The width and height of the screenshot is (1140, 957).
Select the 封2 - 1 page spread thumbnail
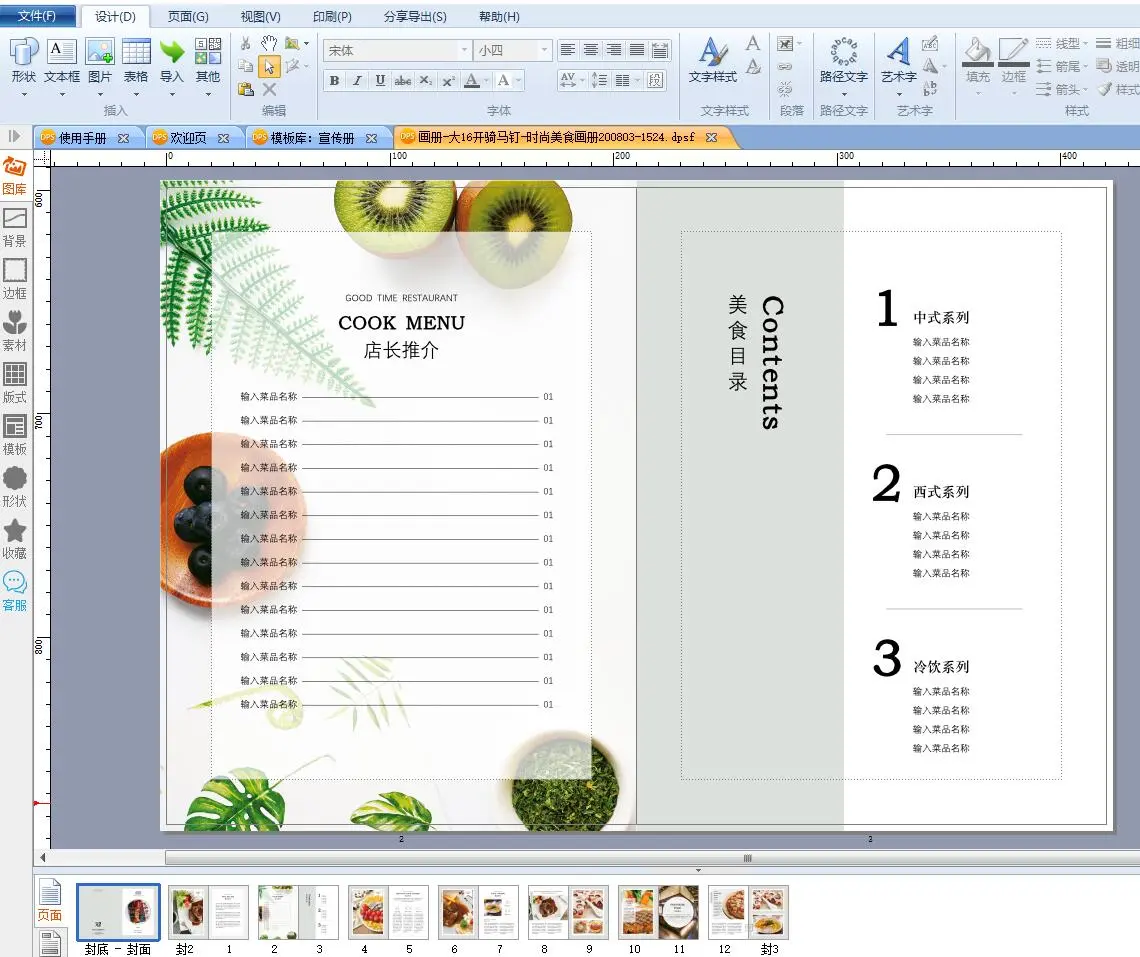(x=208, y=912)
